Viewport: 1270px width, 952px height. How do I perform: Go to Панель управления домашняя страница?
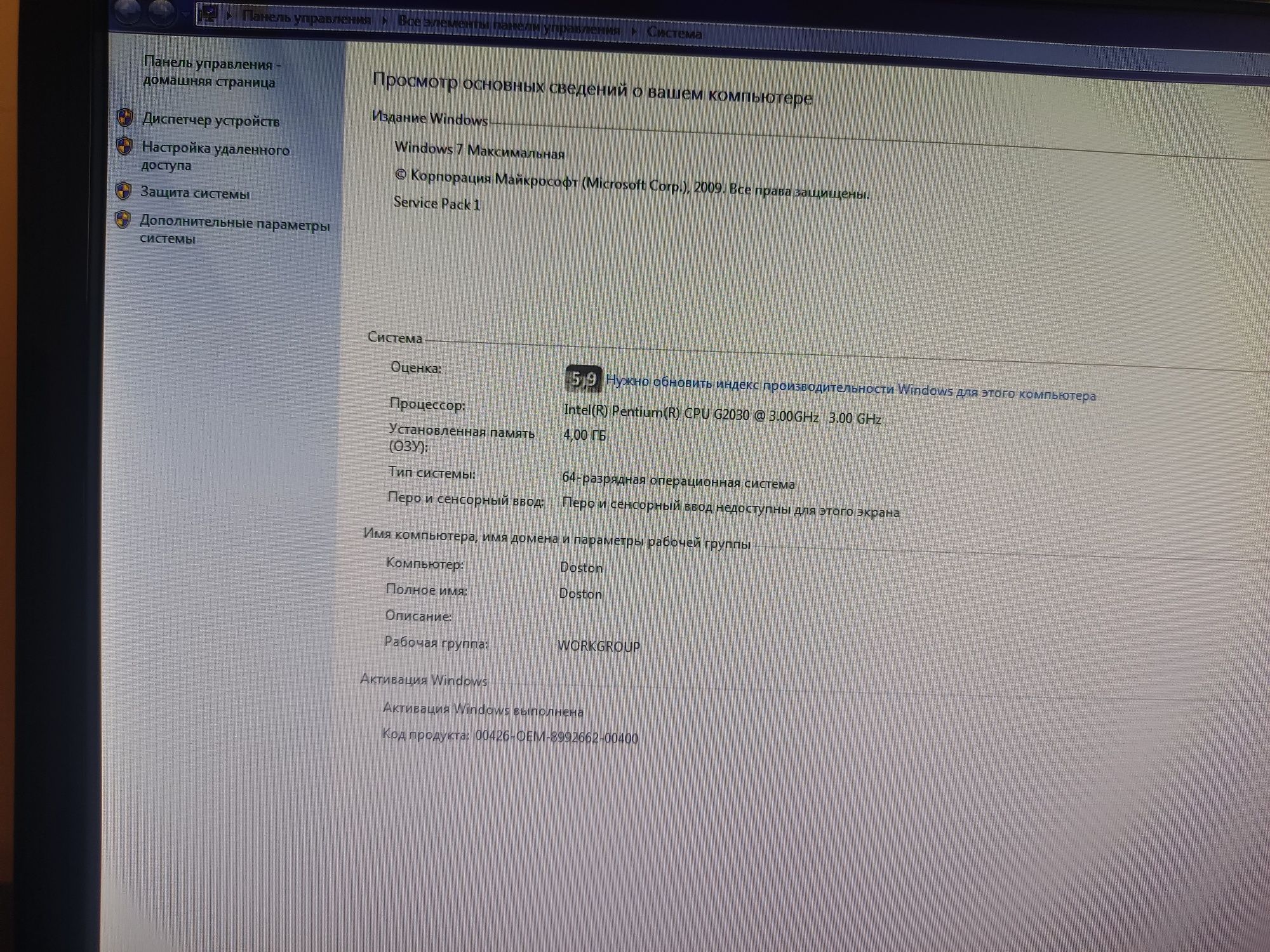pyautogui.click(x=212, y=72)
